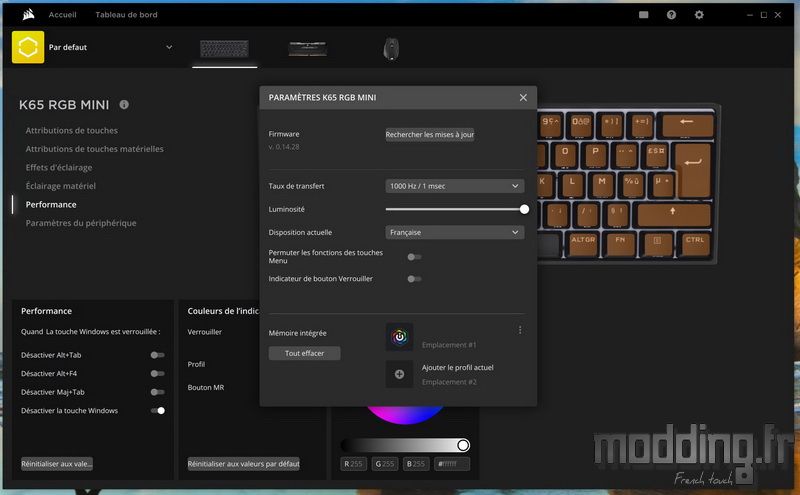Toggle Permuter les fonctions des touches Menu
Image resolution: width=800 pixels, height=495 pixels.
414,257
